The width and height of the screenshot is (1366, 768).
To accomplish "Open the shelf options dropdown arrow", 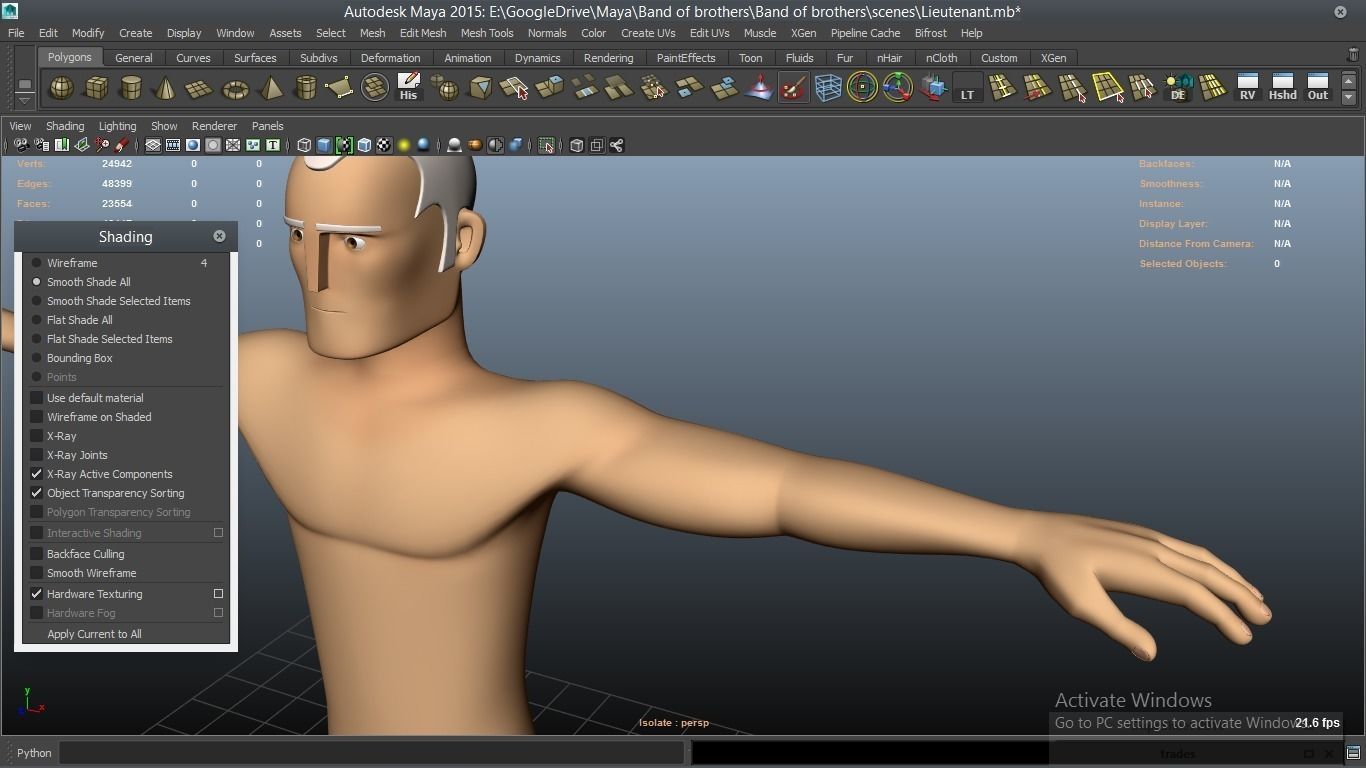I will click(x=24, y=99).
